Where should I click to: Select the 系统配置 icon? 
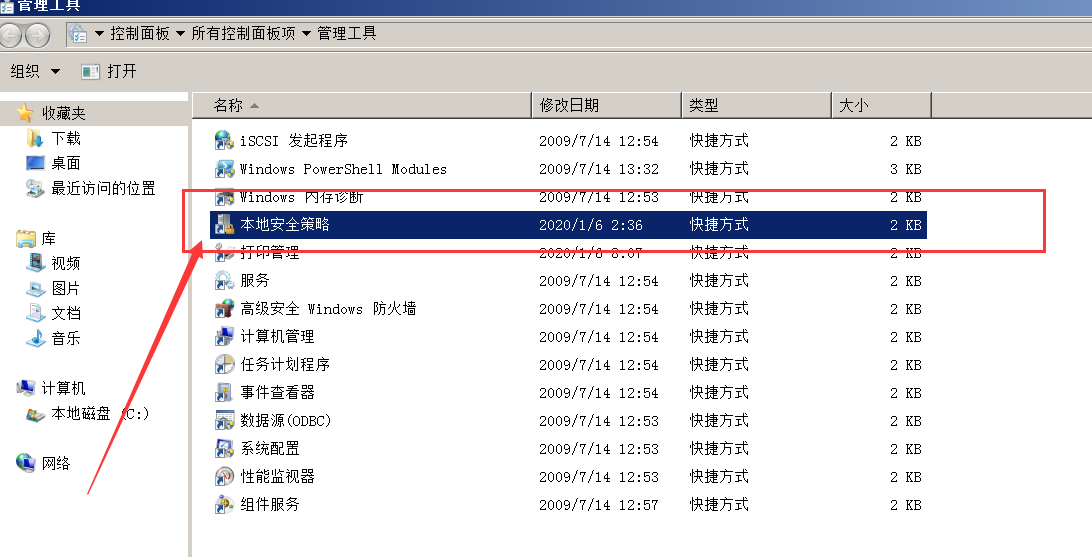[x=224, y=448]
